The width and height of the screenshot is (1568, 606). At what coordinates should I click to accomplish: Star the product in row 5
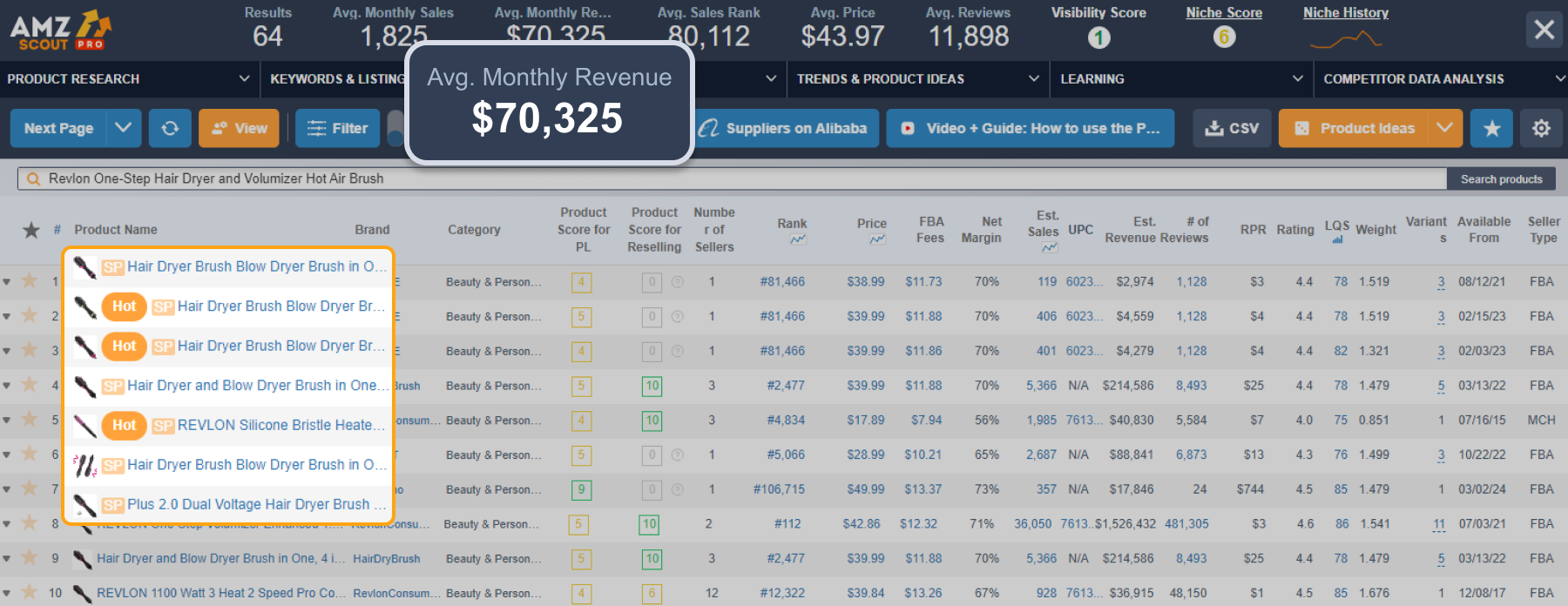pos(30,419)
